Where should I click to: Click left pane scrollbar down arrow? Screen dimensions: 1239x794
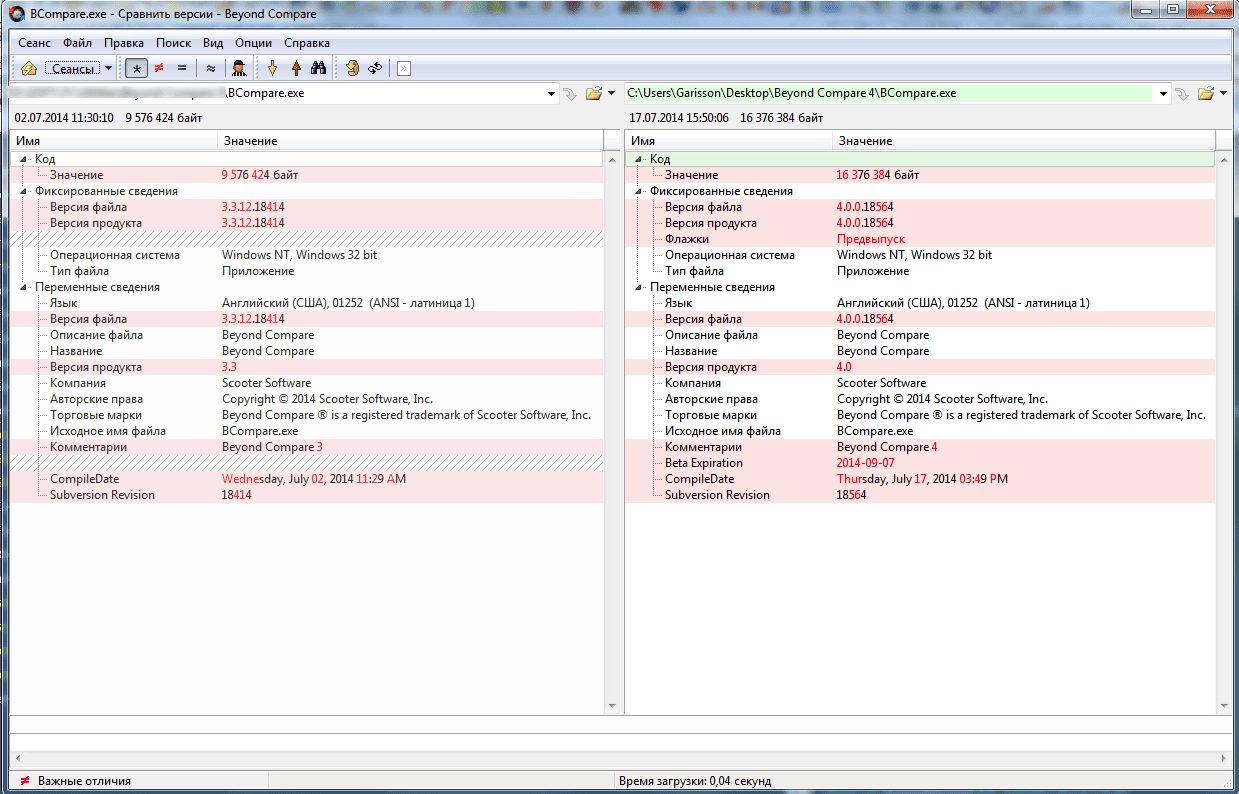click(612, 706)
